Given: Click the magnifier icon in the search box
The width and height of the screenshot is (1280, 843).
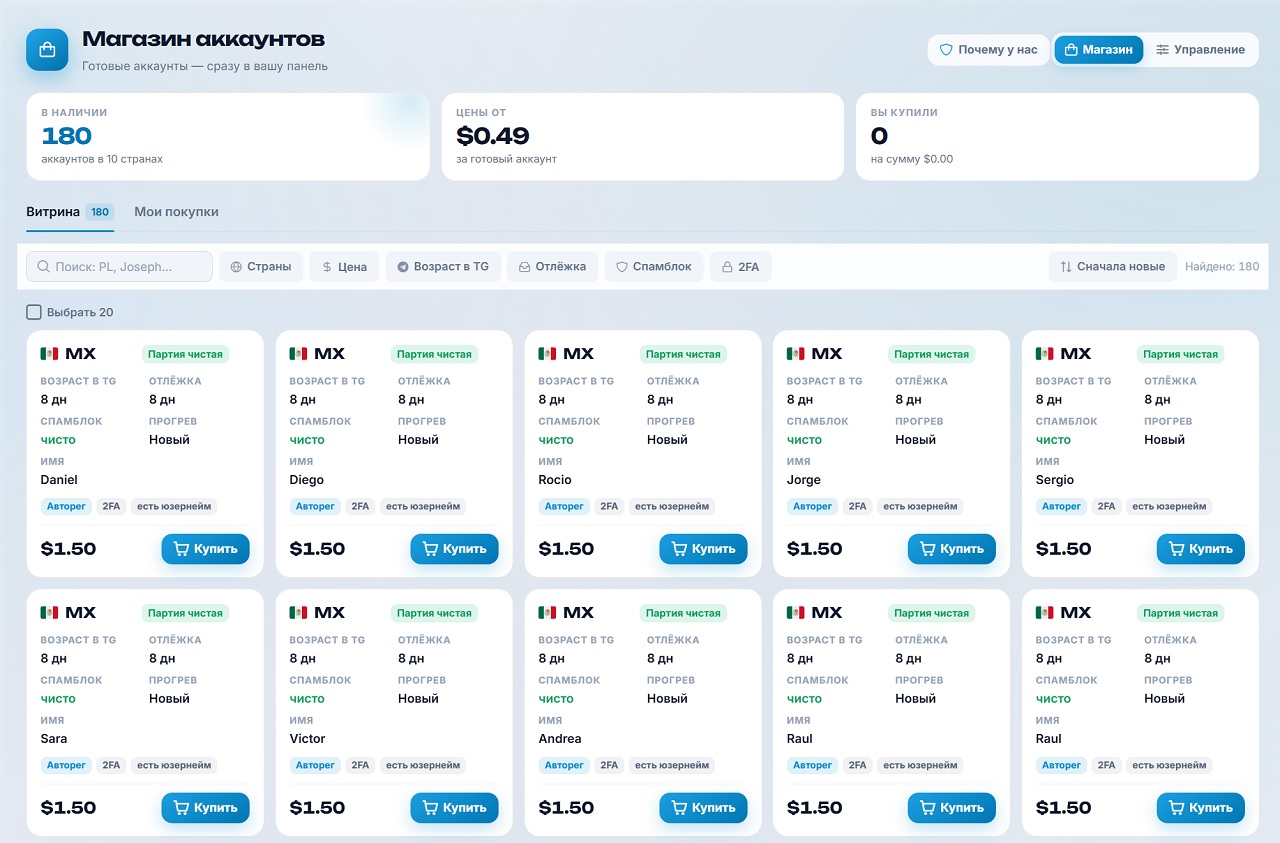Looking at the screenshot, I should pyautogui.click(x=44, y=267).
